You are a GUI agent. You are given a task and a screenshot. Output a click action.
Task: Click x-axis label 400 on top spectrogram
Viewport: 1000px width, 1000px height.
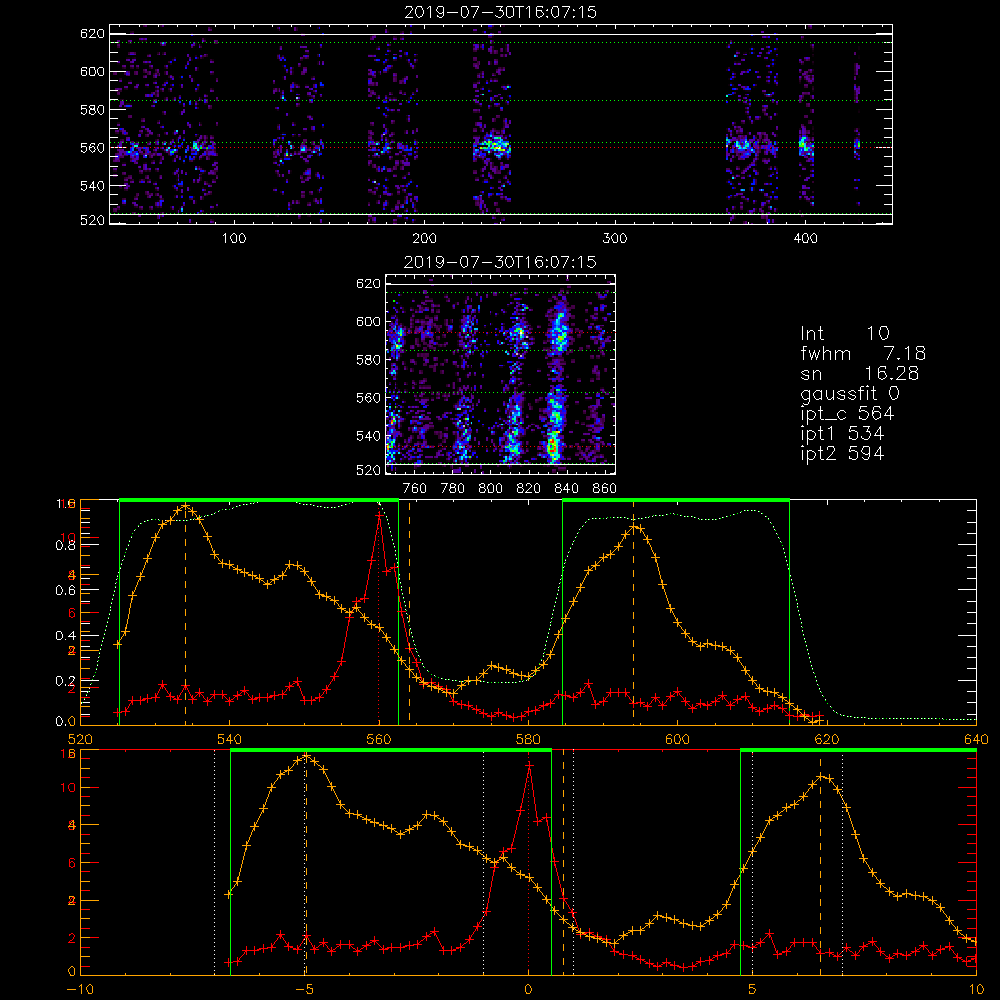point(805,239)
